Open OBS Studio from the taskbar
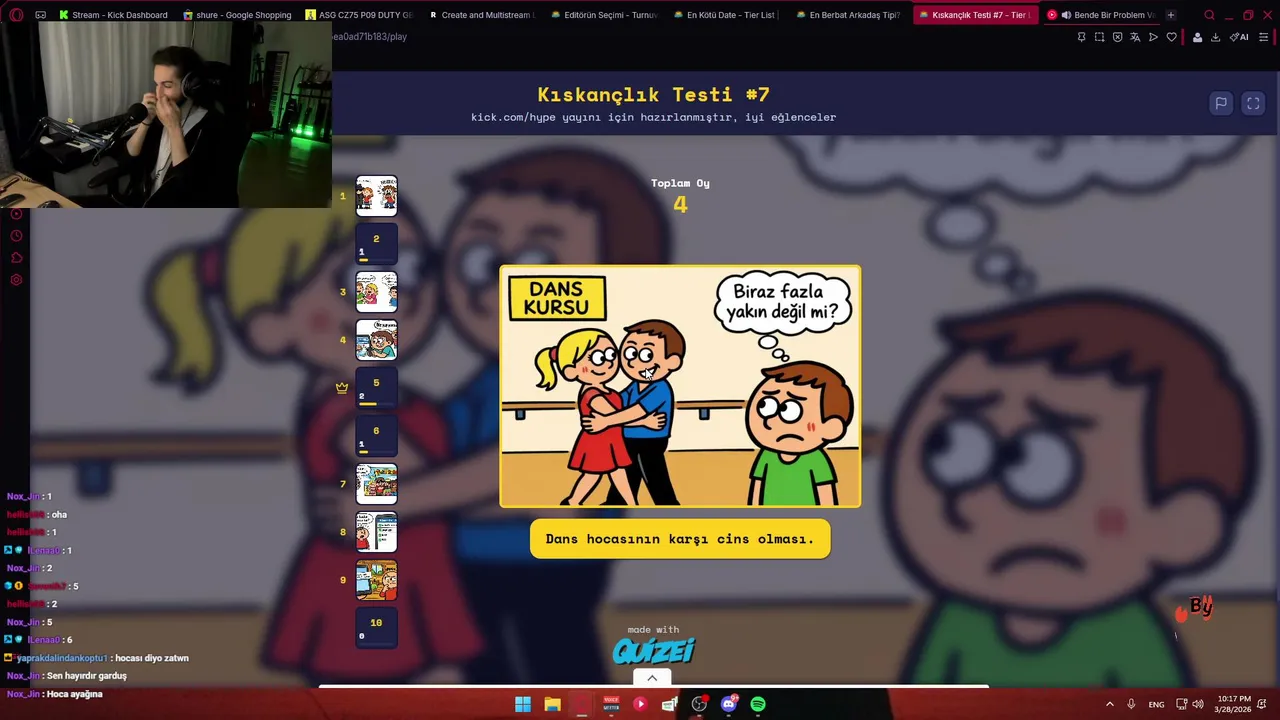The width and height of the screenshot is (1280, 720). pos(699,704)
